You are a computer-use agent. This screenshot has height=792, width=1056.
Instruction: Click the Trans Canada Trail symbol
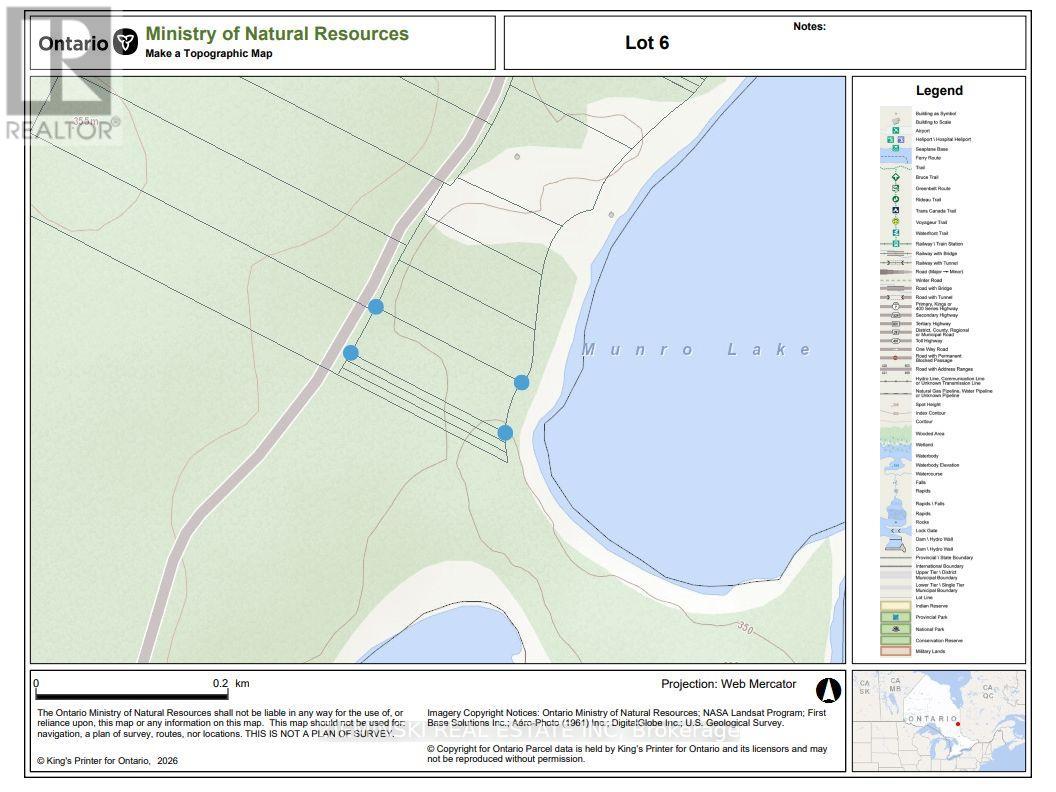pos(895,210)
